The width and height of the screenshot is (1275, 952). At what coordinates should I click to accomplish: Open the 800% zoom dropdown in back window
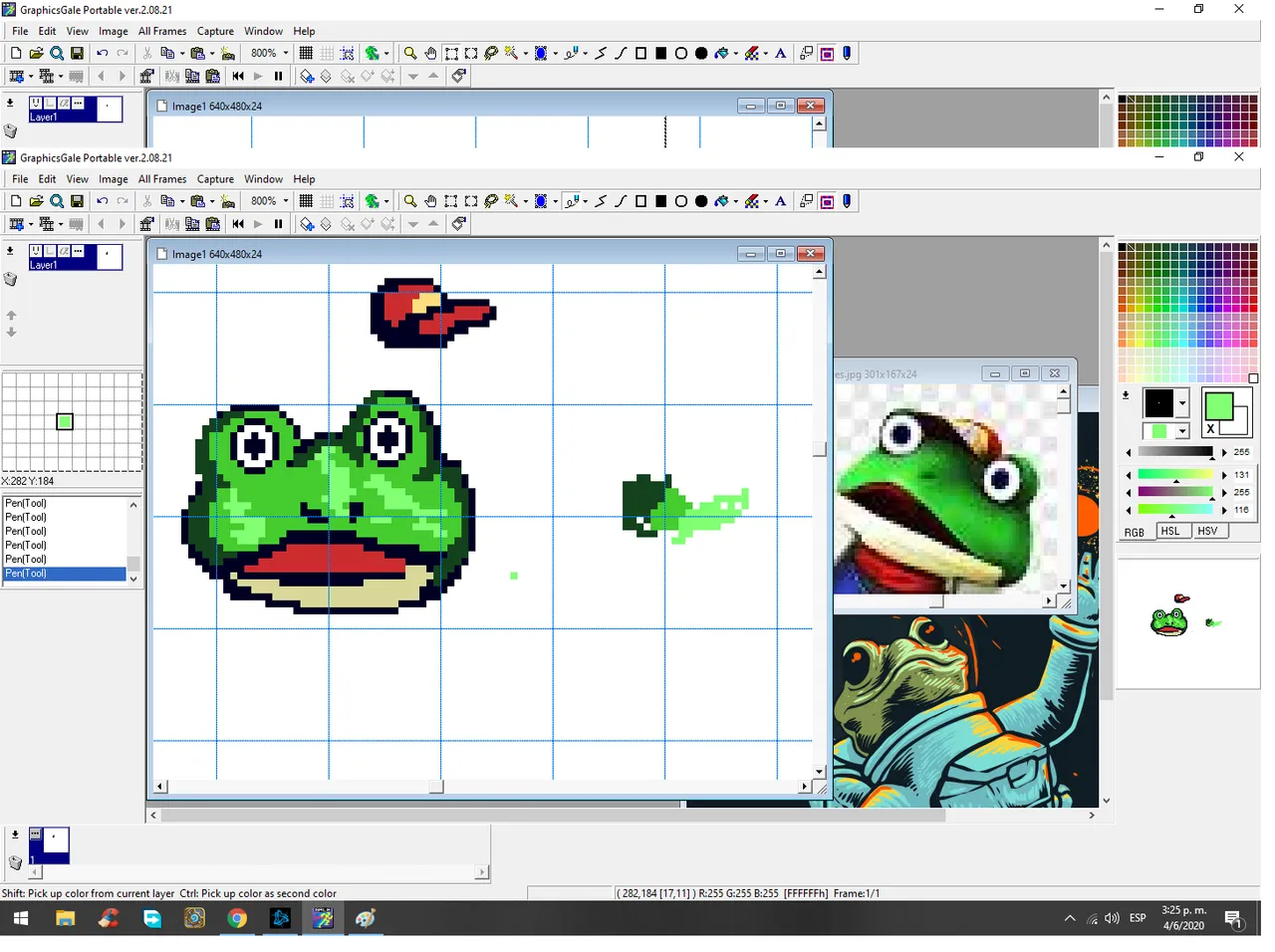(286, 53)
